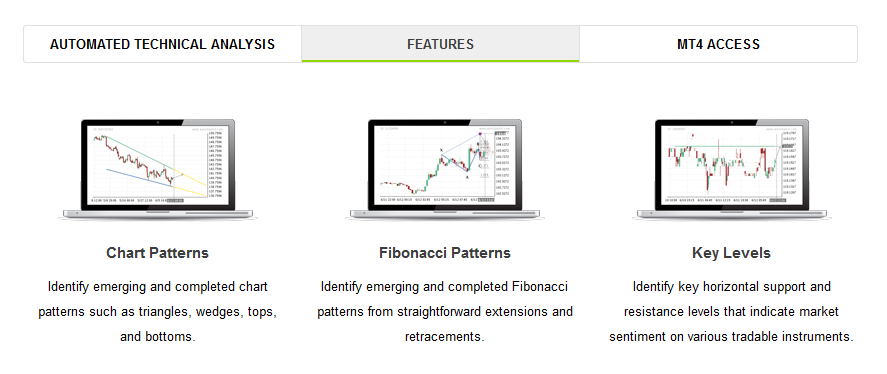Click the green wedge trendline on first chart
The width and height of the screenshot is (887, 374).
point(141,154)
